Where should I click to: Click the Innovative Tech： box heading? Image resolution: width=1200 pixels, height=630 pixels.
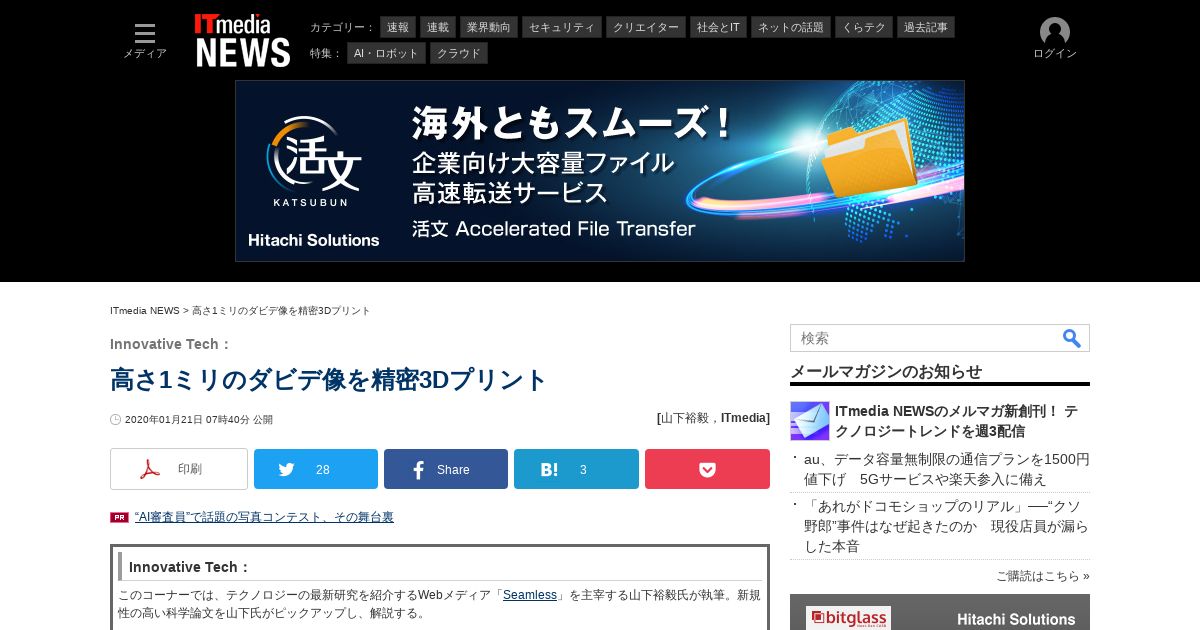(x=190, y=567)
